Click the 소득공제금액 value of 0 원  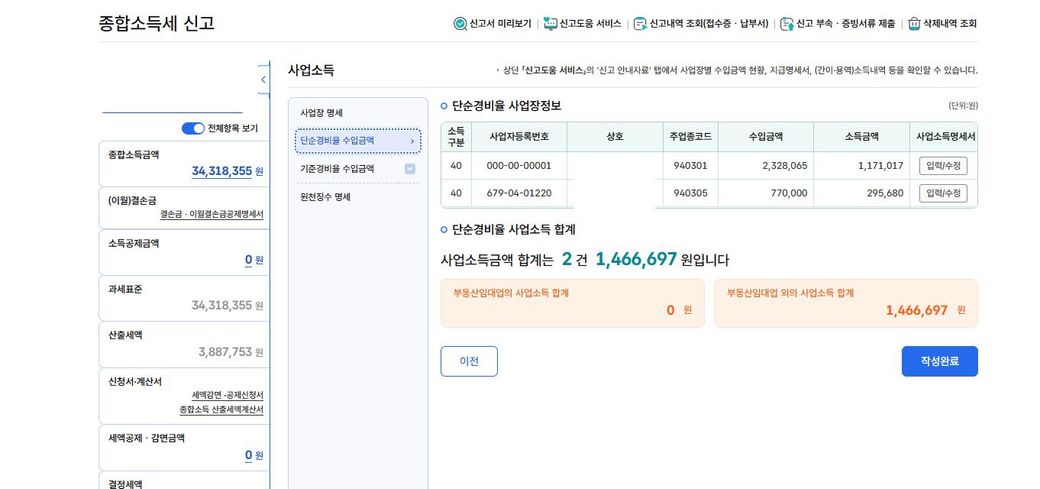point(249,260)
